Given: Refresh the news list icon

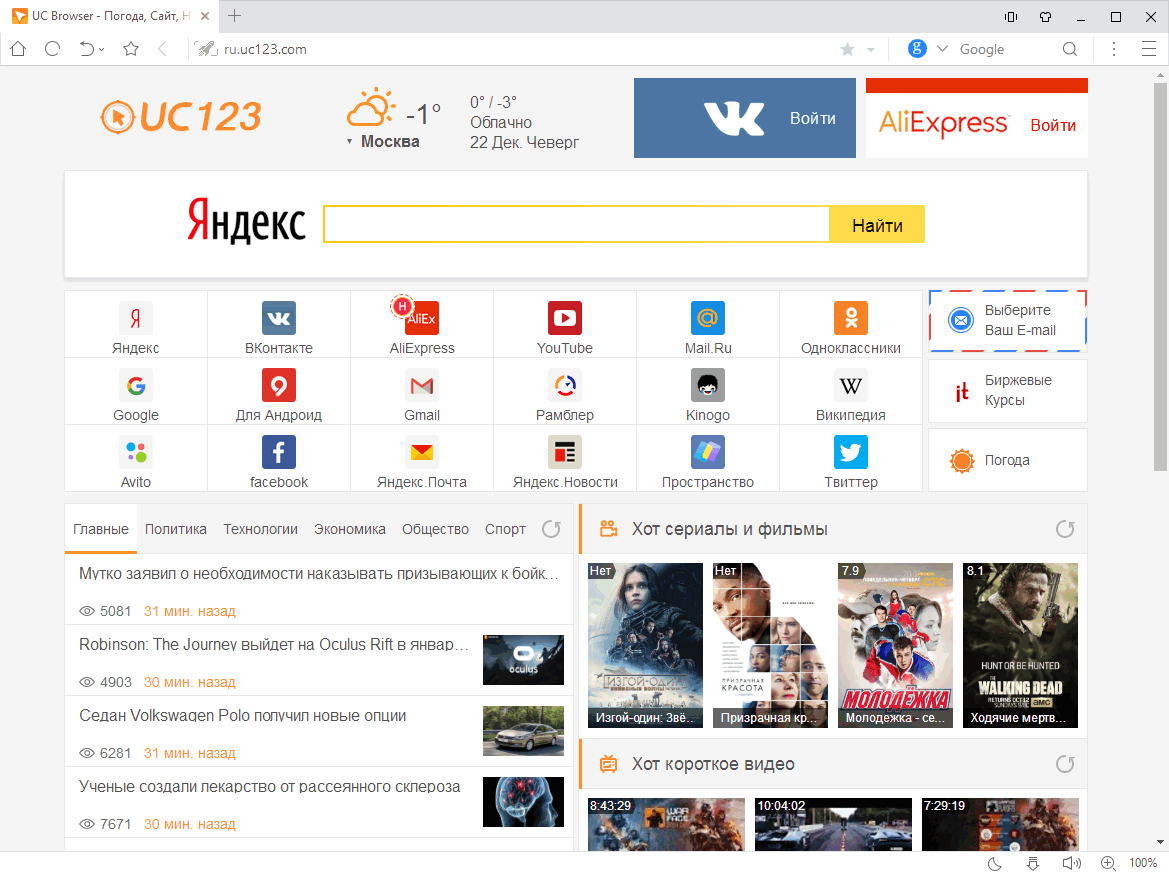Looking at the screenshot, I should coord(551,528).
